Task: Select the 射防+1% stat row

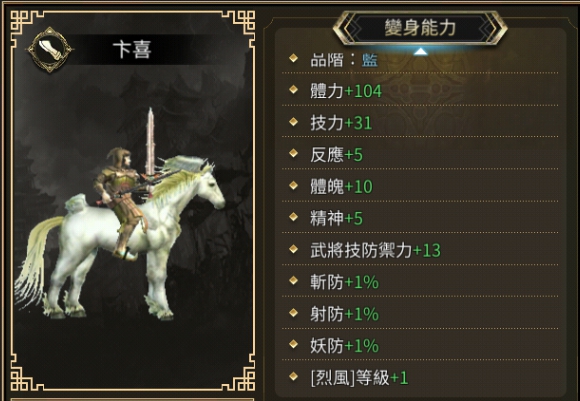Action: (x=420, y=314)
